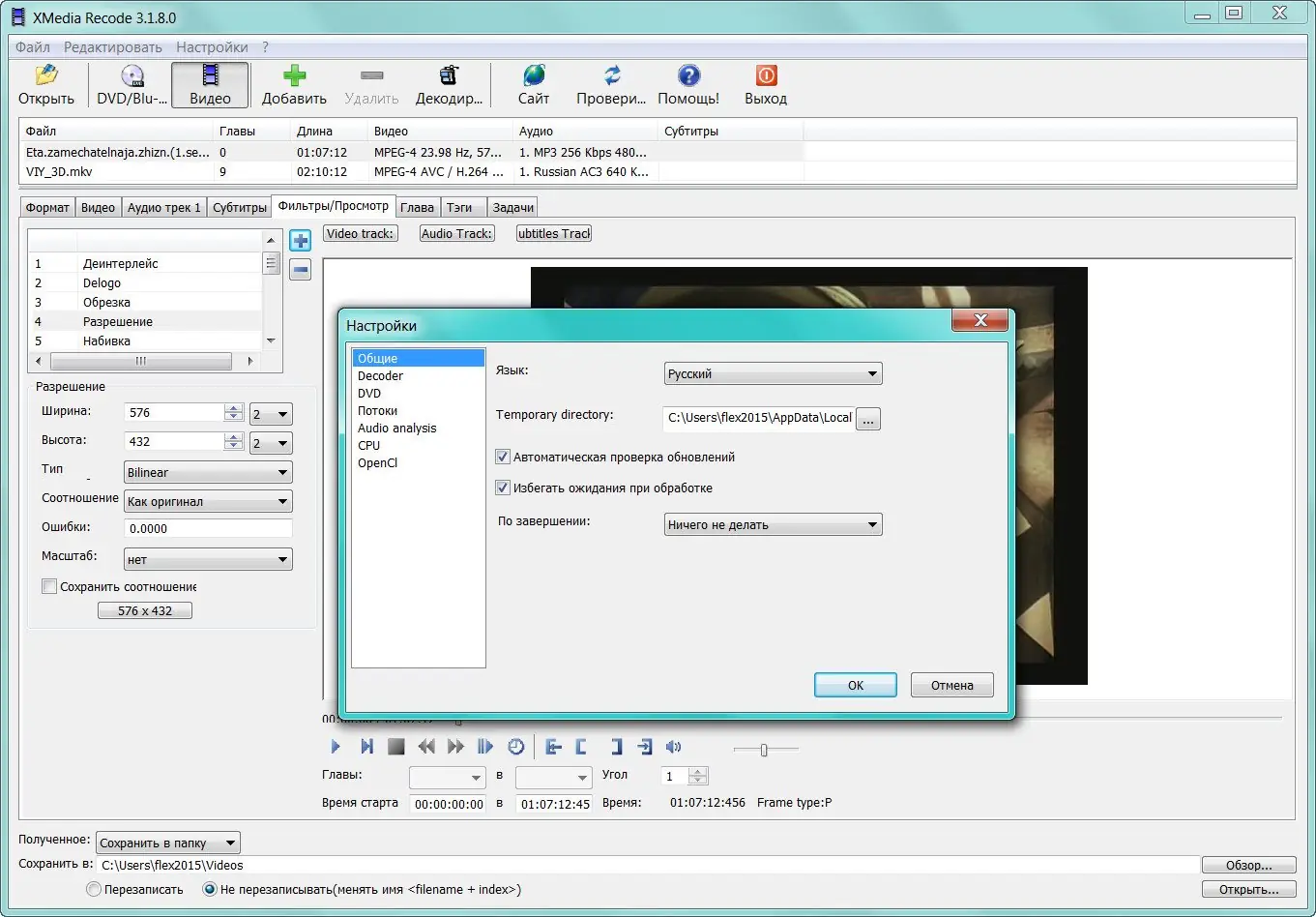Open the Масштаб dropdown

click(208, 559)
